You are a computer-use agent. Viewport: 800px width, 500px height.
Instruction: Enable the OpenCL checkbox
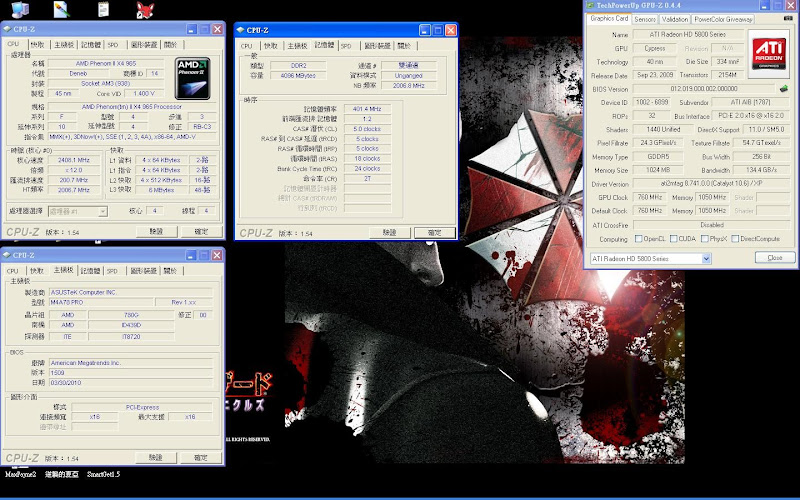(638, 239)
